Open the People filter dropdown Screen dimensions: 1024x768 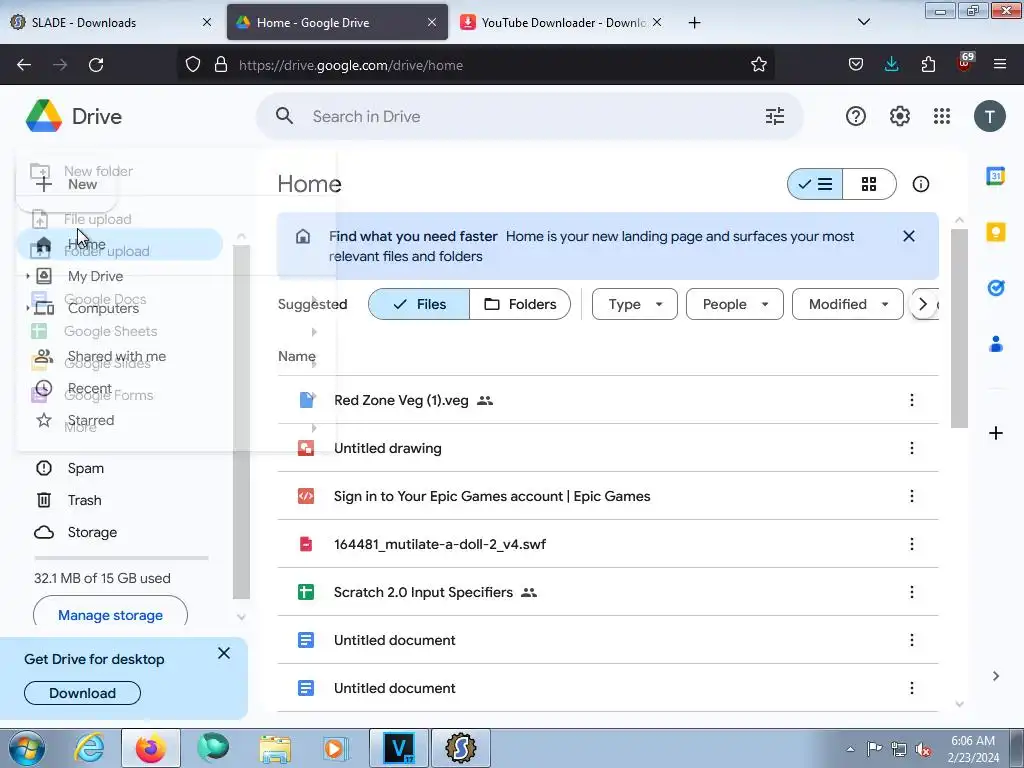(735, 304)
